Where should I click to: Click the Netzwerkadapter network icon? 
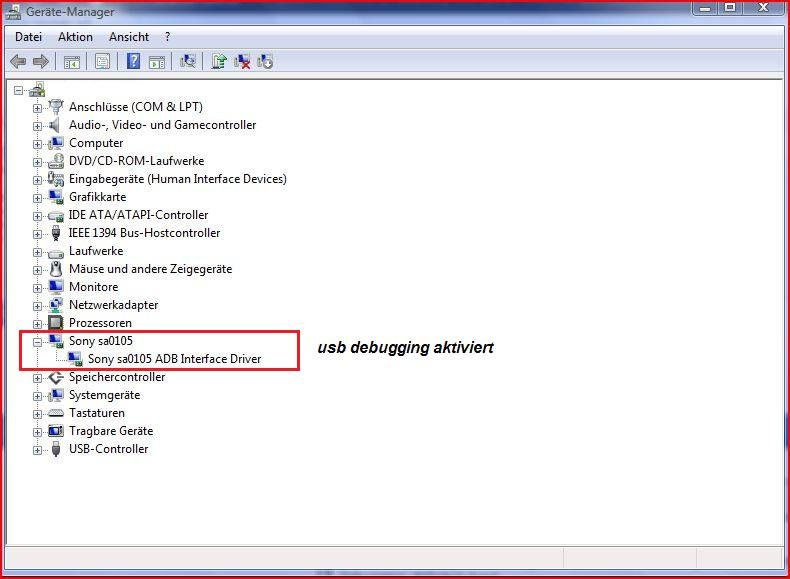point(56,304)
